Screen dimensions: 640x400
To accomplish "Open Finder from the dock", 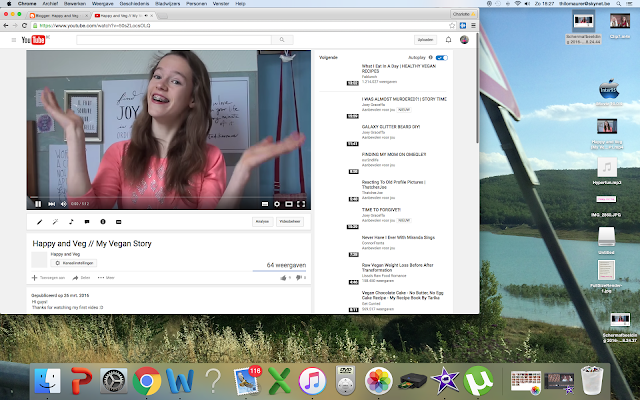I will [47, 381].
